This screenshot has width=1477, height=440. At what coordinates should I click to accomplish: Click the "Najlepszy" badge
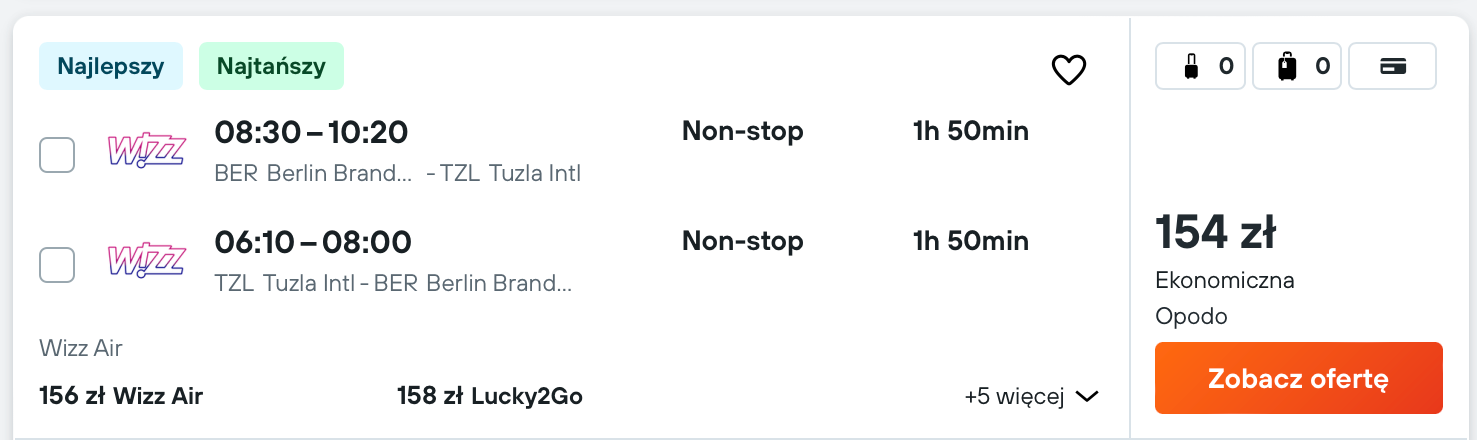111,66
